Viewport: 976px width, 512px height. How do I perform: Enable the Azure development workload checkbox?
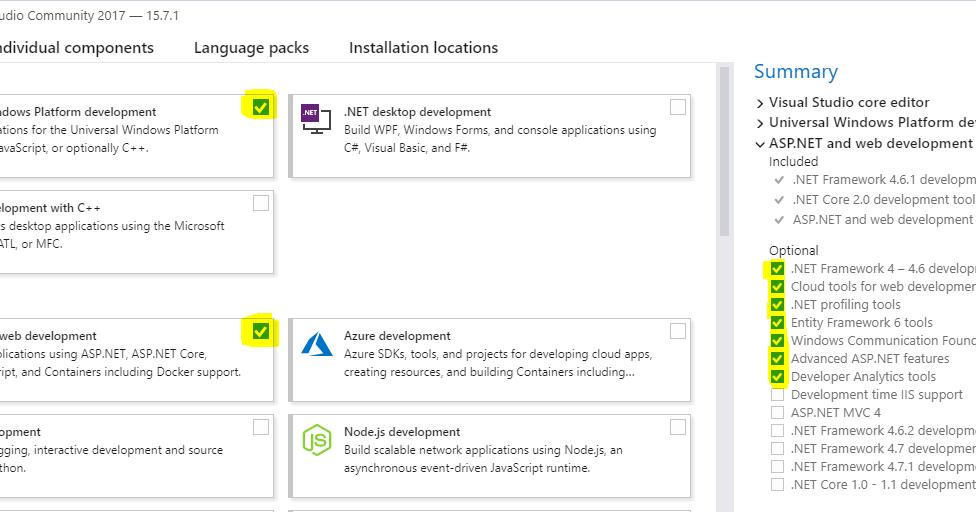click(x=678, y=331)
